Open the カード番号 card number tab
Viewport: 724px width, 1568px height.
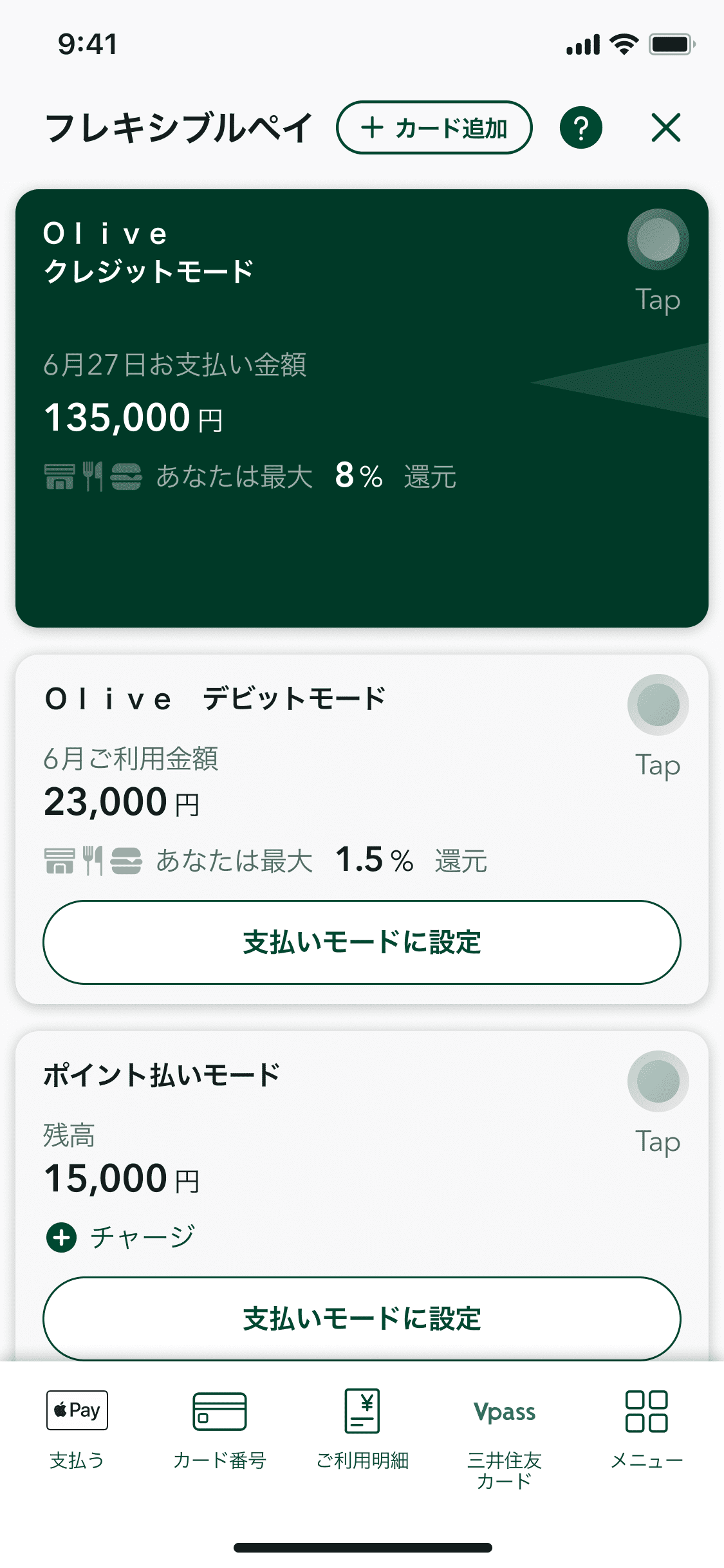[219, 1429]
